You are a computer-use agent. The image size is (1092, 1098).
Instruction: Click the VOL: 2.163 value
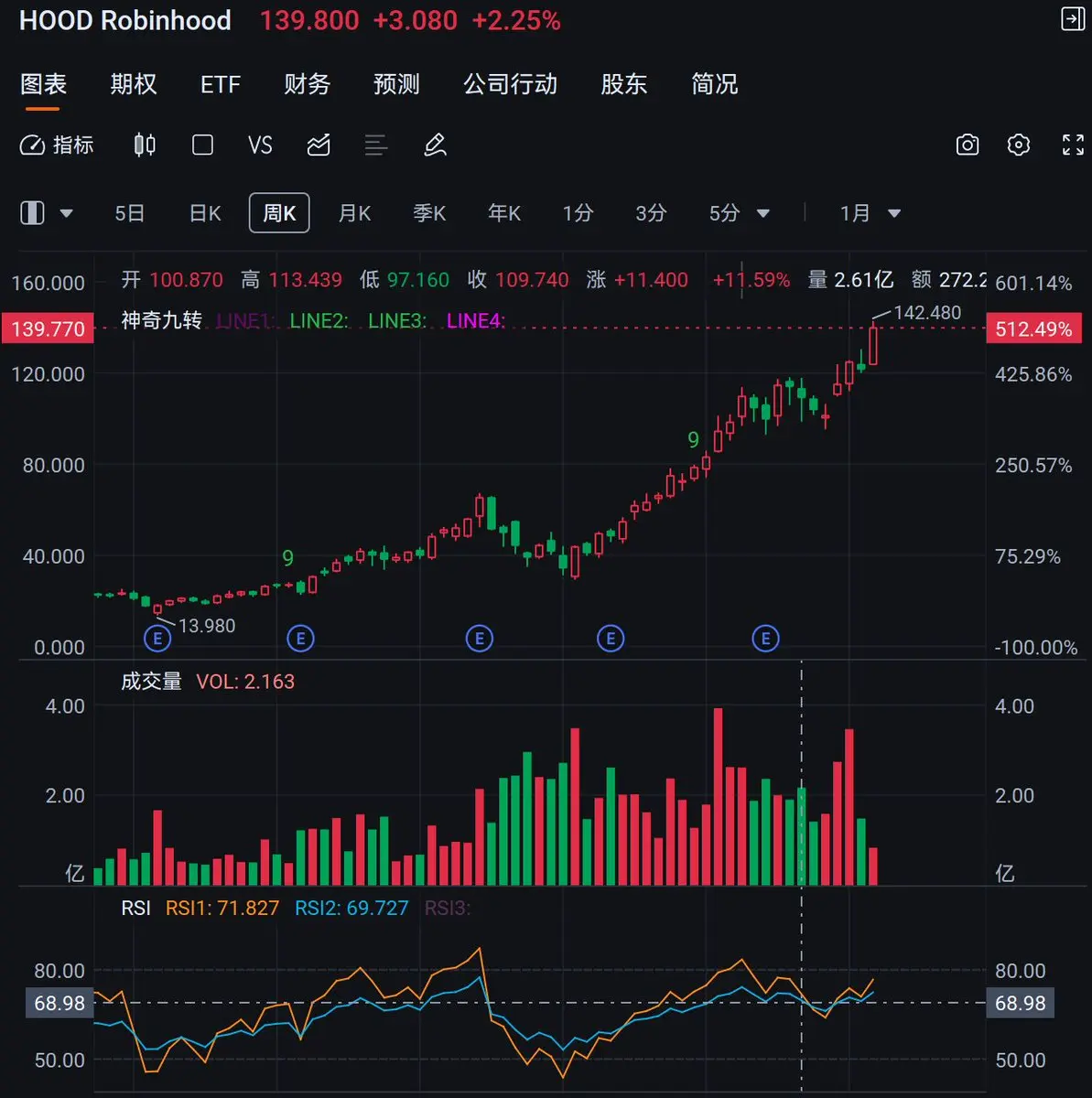click(x=245, y=682)
